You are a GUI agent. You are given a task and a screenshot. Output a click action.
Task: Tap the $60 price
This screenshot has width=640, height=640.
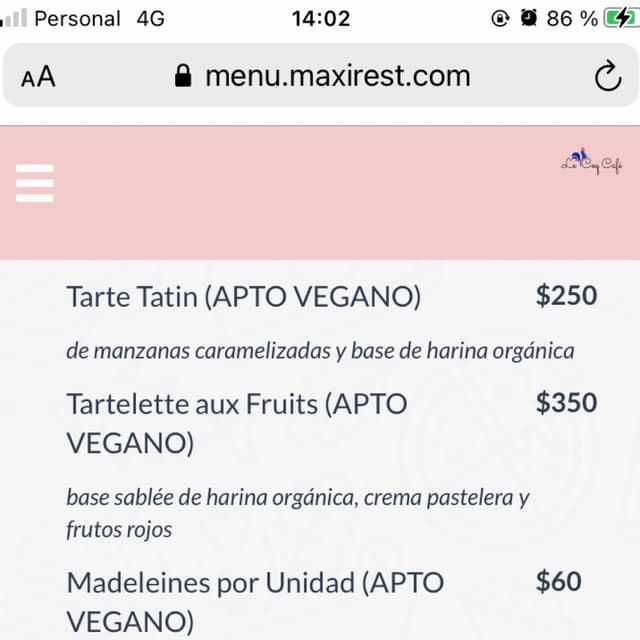(x=558, y=581)
